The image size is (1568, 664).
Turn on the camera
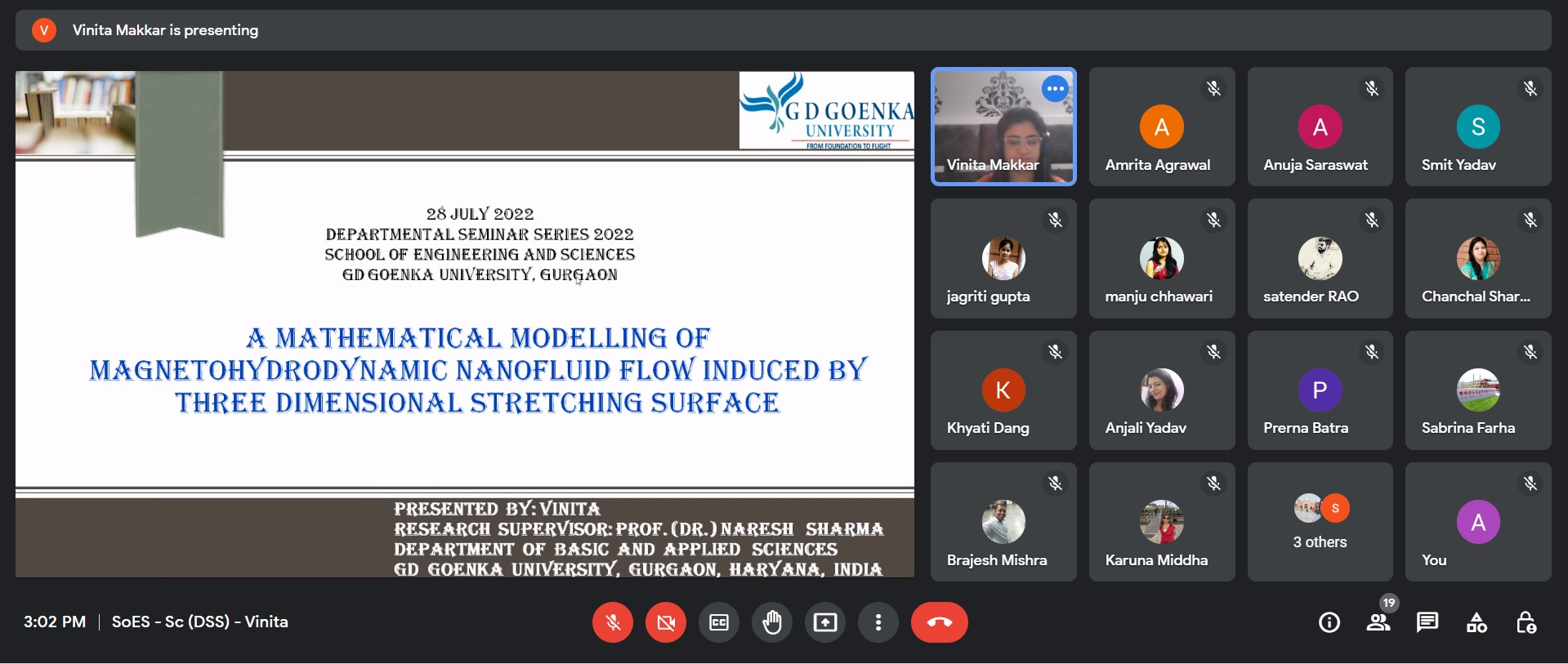666,622
